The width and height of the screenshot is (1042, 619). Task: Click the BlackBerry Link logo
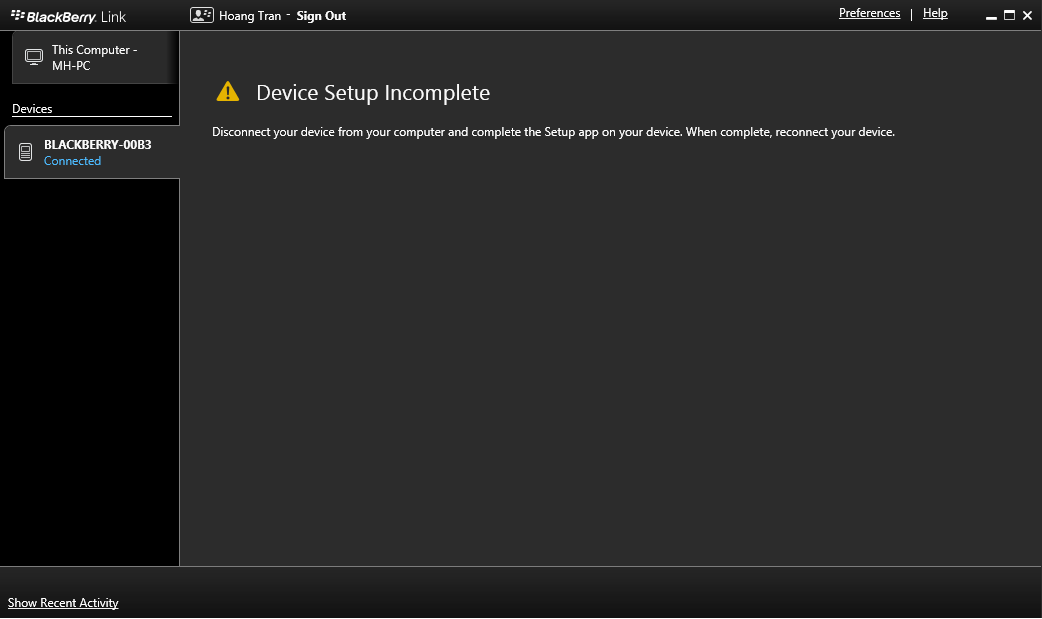(x=68, y=17)
